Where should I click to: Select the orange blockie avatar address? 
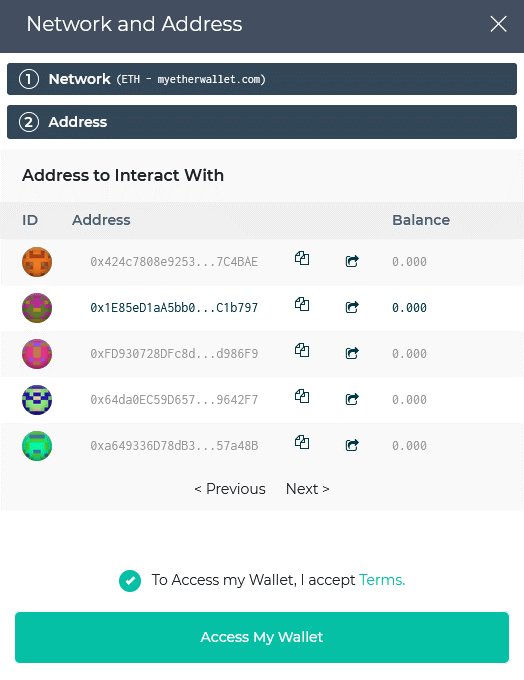262,262
